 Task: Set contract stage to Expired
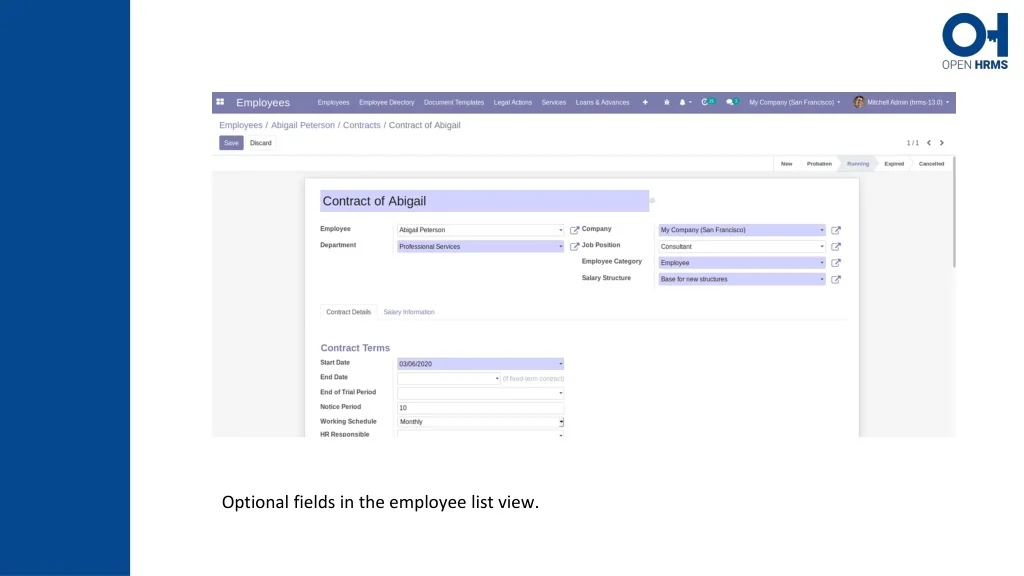(x=893, y=164)
